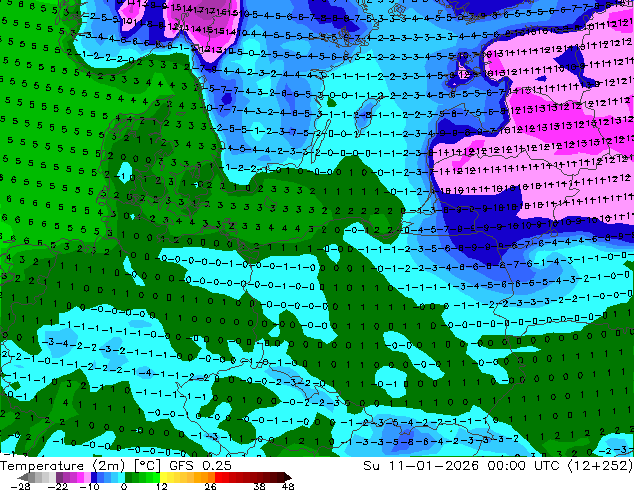The width and height of the screenshot is (634, 490).
Task: Click the '-22' legend scale value
Action: 57,486
